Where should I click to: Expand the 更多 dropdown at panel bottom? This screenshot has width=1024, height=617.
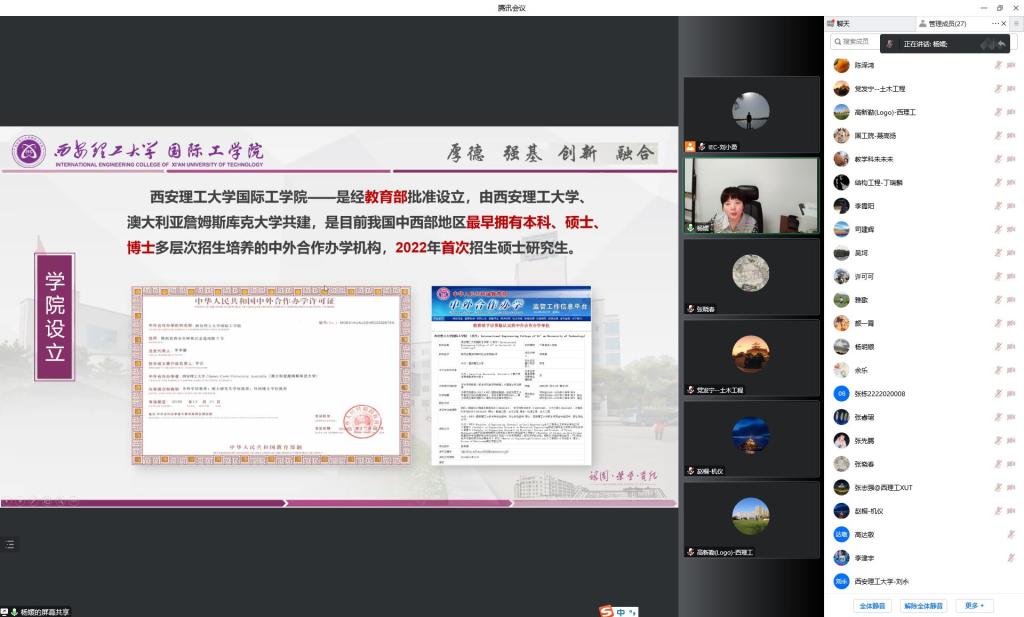click(974, 606)
